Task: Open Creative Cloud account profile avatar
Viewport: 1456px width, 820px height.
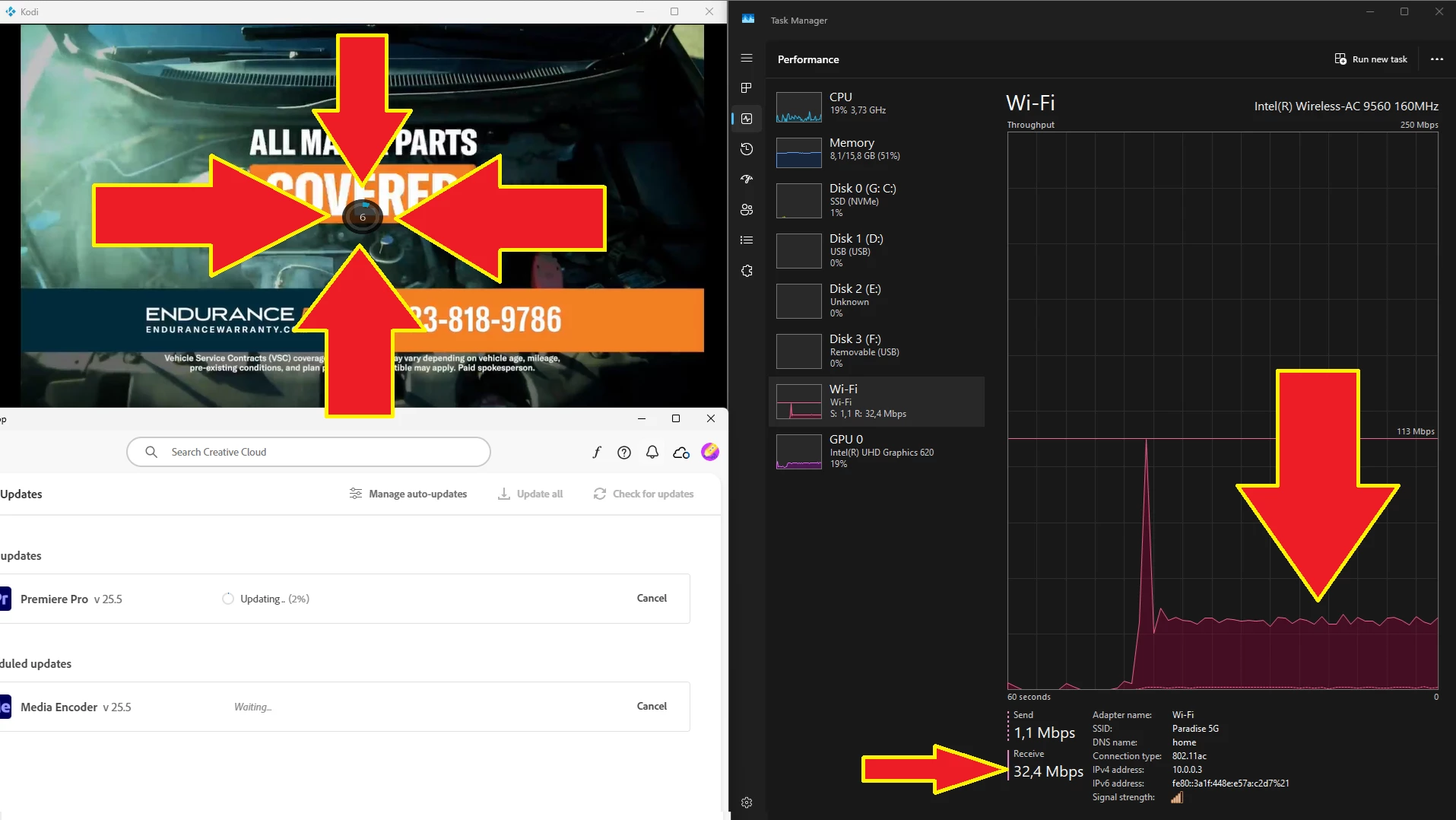Action: (x=710, y=452)
